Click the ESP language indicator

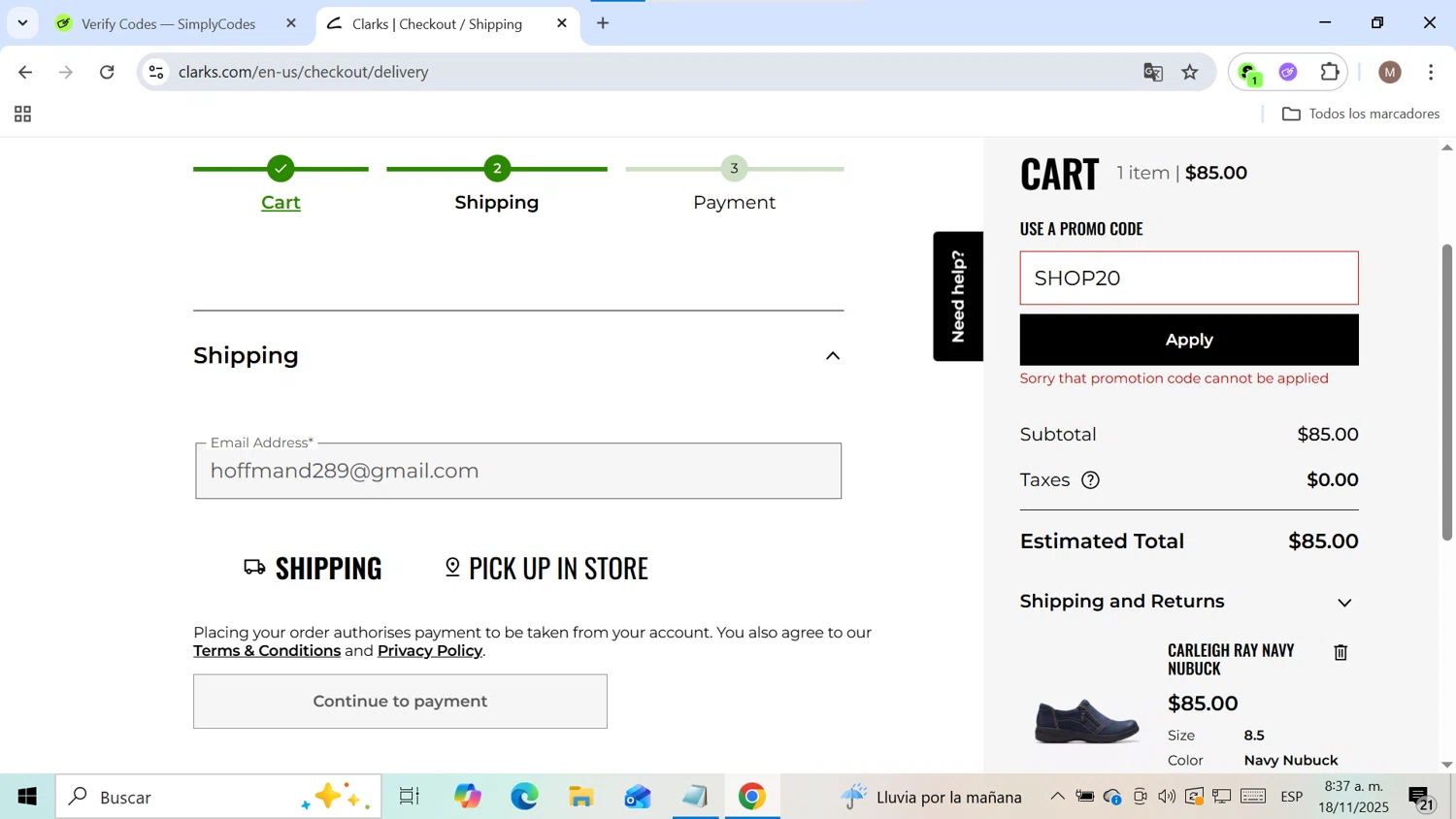(x=1291, y=797)
